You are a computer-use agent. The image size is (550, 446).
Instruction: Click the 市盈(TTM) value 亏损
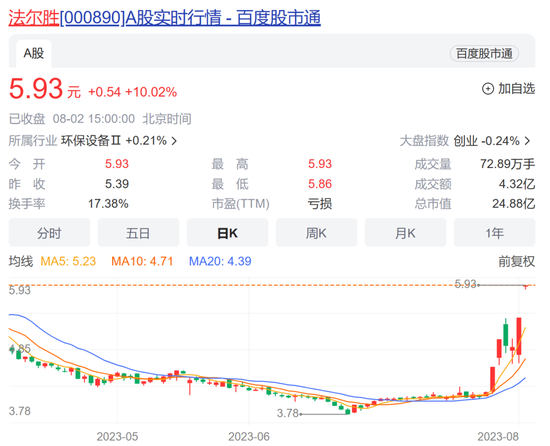[x=320, y=204]
